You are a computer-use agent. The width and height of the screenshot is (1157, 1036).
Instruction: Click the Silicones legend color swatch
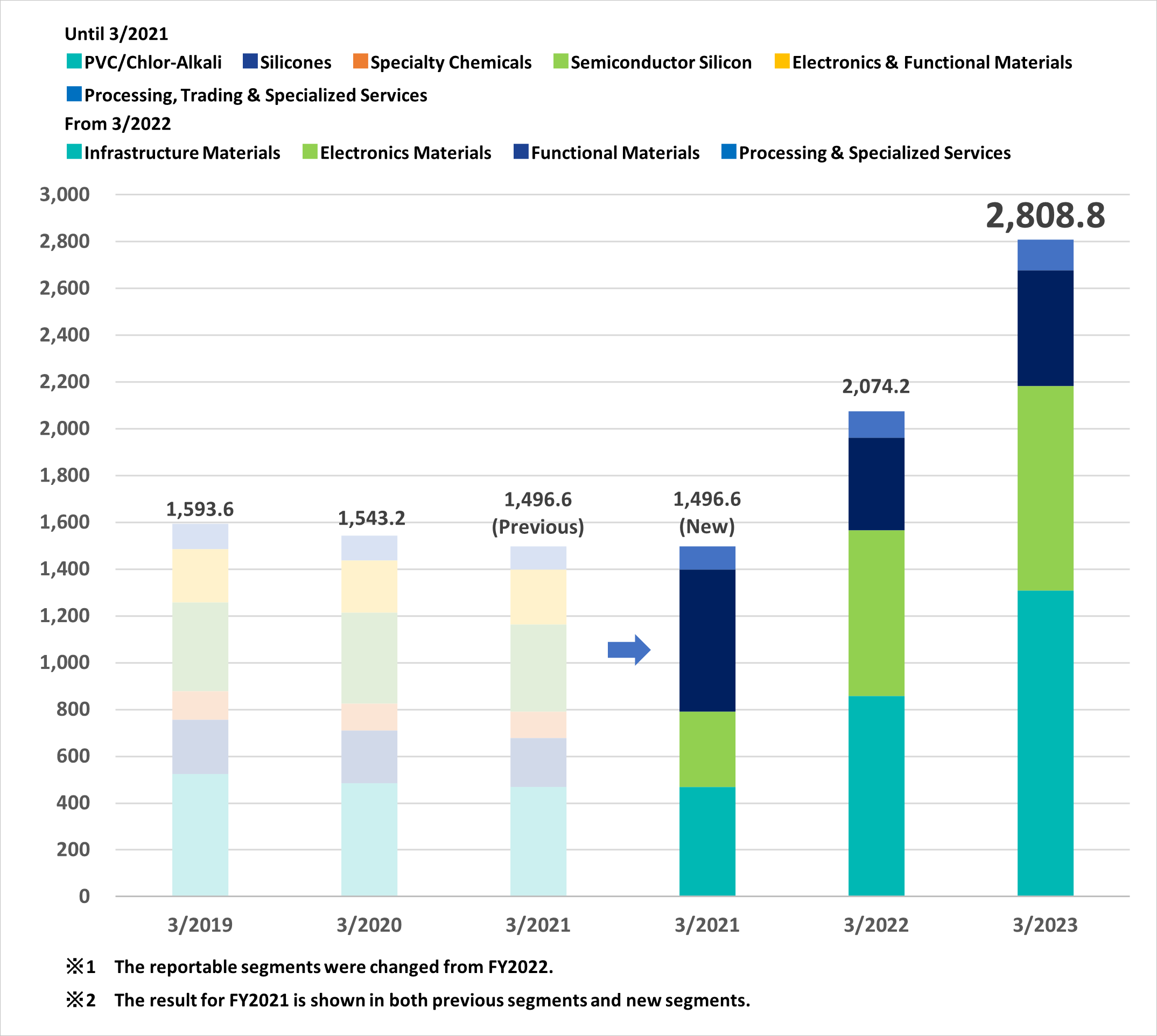(x=250, y=61)
